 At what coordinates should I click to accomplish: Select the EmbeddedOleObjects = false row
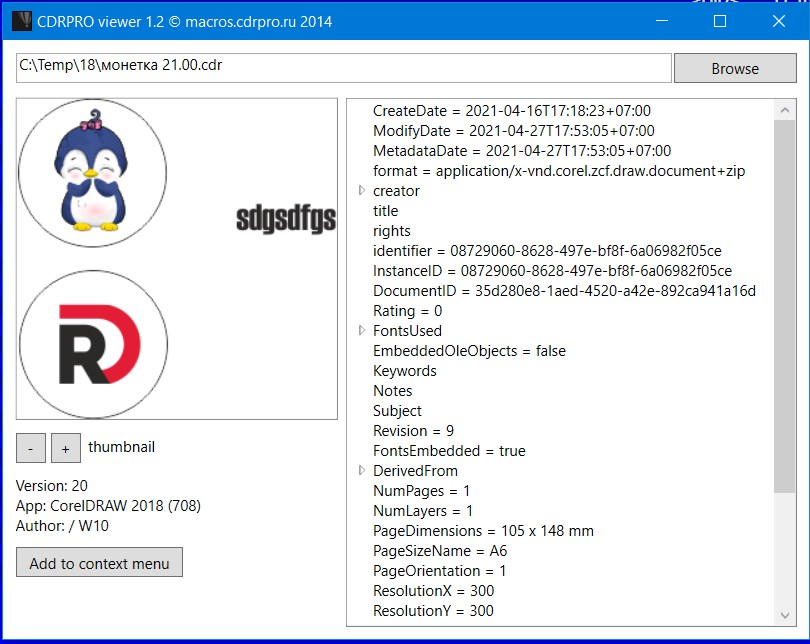pyautogui.click(x=469, y=351)
